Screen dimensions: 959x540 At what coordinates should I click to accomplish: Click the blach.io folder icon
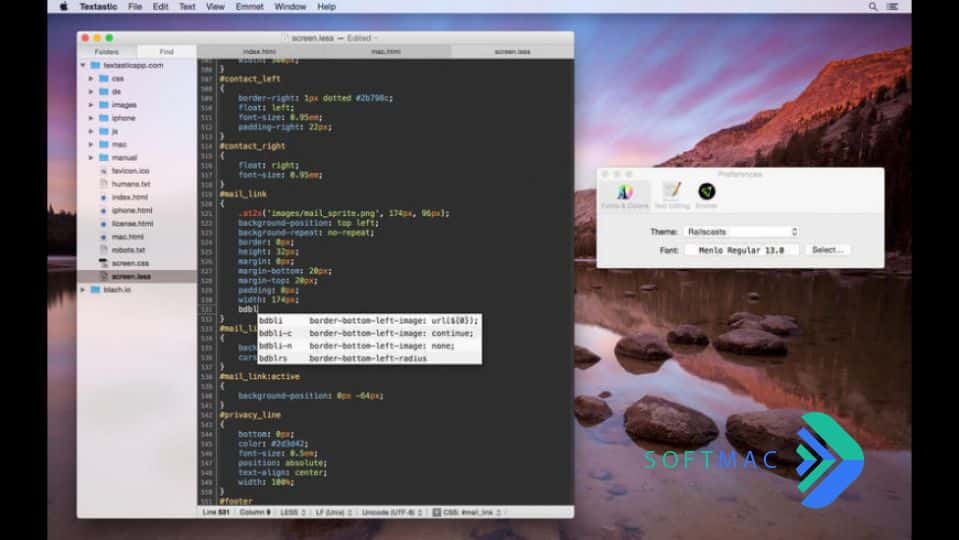[95, 290]
